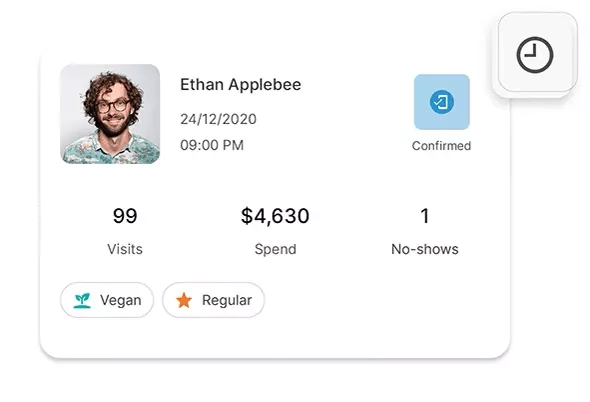The width and height of the screenshot is (590, 402).
Task: Click the Visits label
Action: tap(125, 249)
